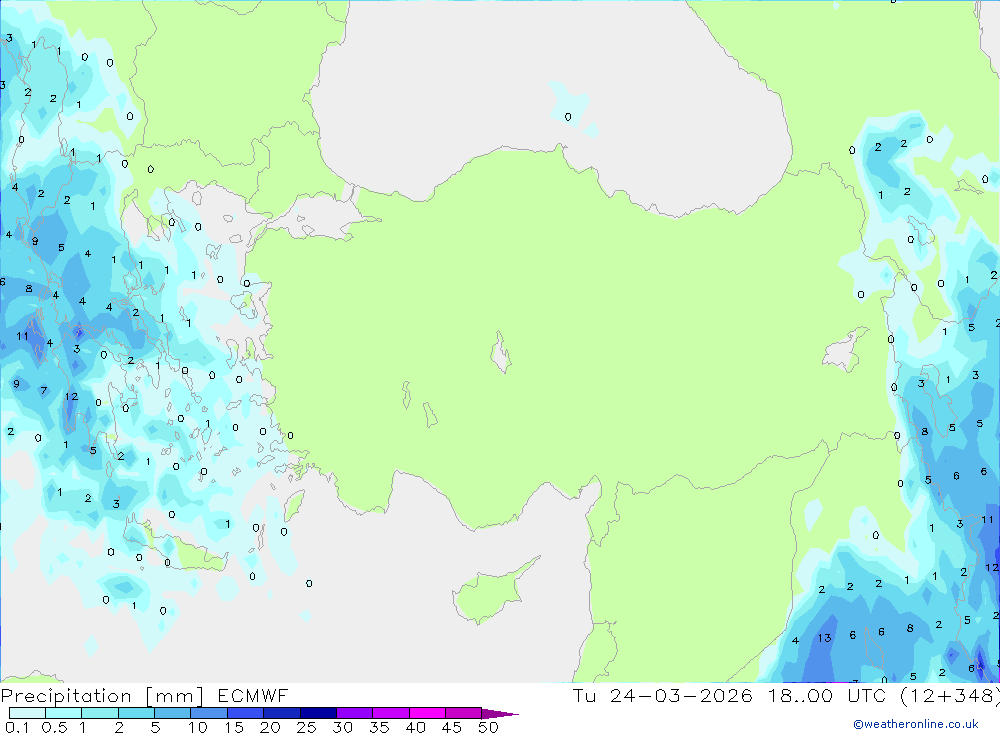This screenshot has width=1000, height=733.
Task: Select the 0.5–1 mm legend color swatch
Action: pyautogui.click(x=64, y=713)
